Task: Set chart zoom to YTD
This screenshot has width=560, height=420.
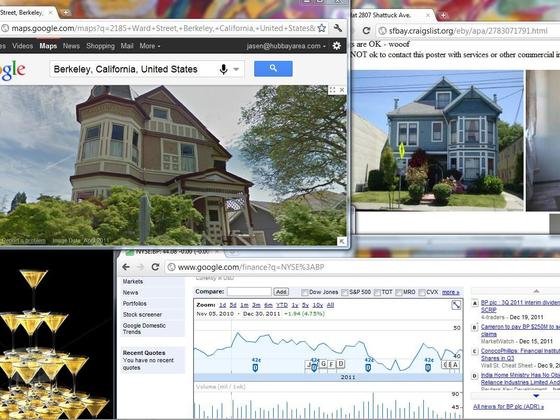Action: [282, 305]
